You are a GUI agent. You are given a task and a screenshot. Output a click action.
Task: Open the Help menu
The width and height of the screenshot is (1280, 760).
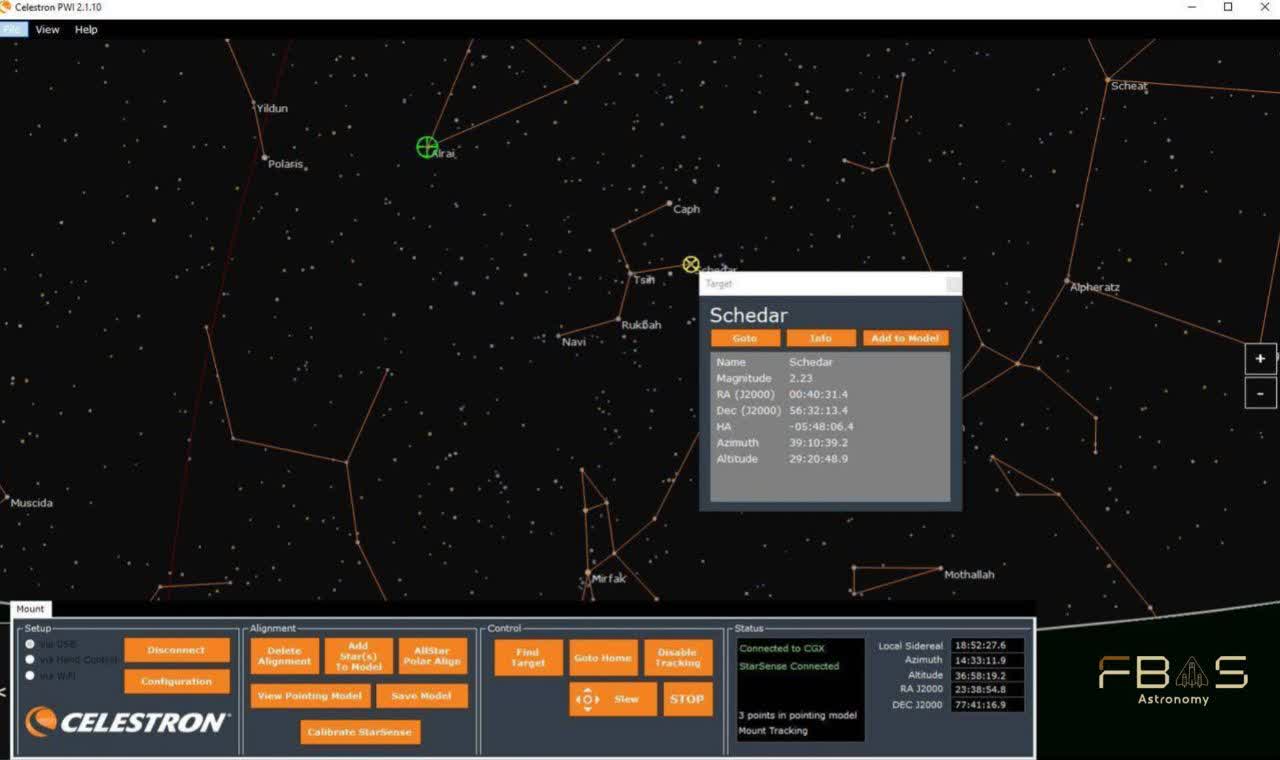pos(86,30)
